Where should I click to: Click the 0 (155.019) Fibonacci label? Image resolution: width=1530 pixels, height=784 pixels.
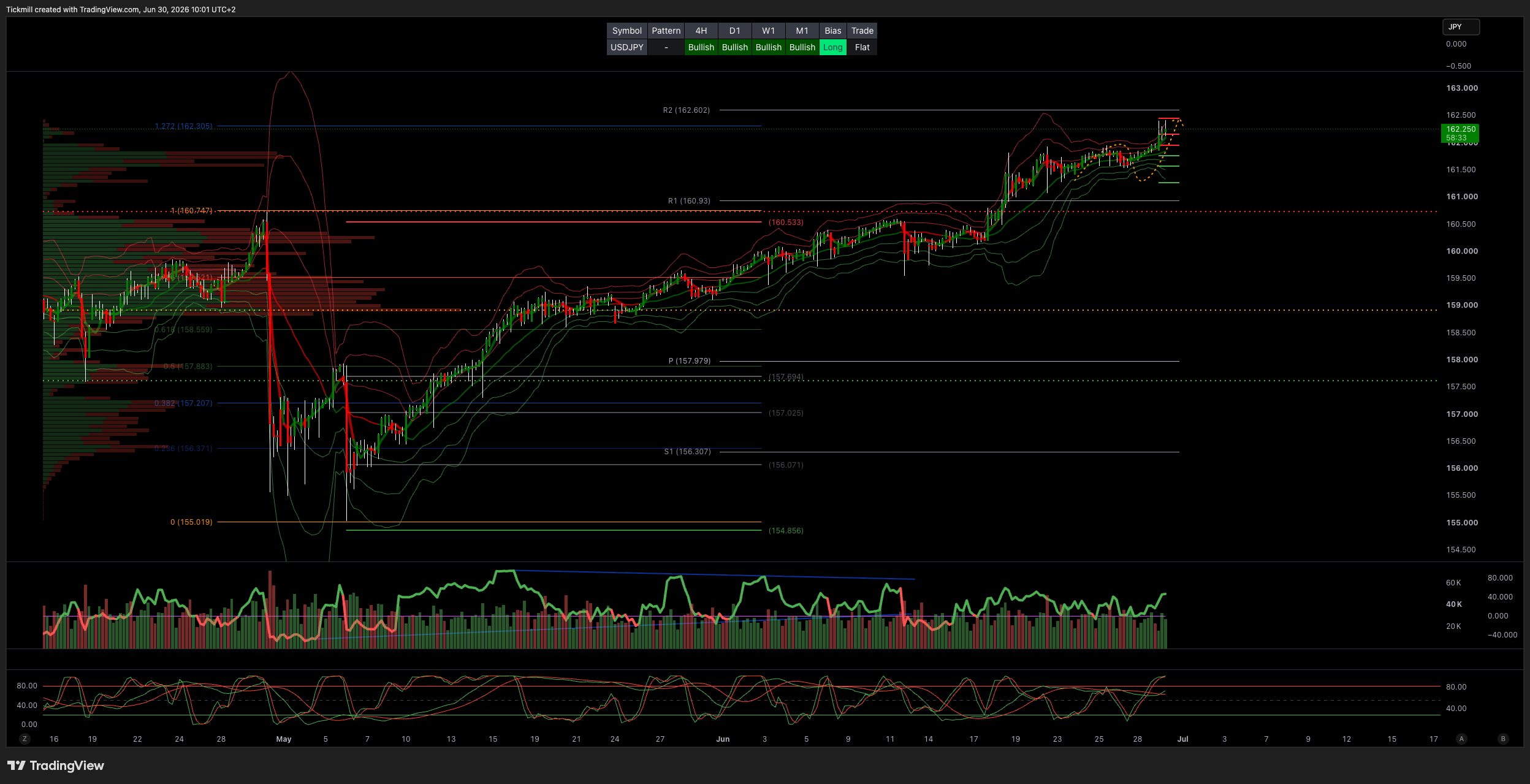click(191, 522)
